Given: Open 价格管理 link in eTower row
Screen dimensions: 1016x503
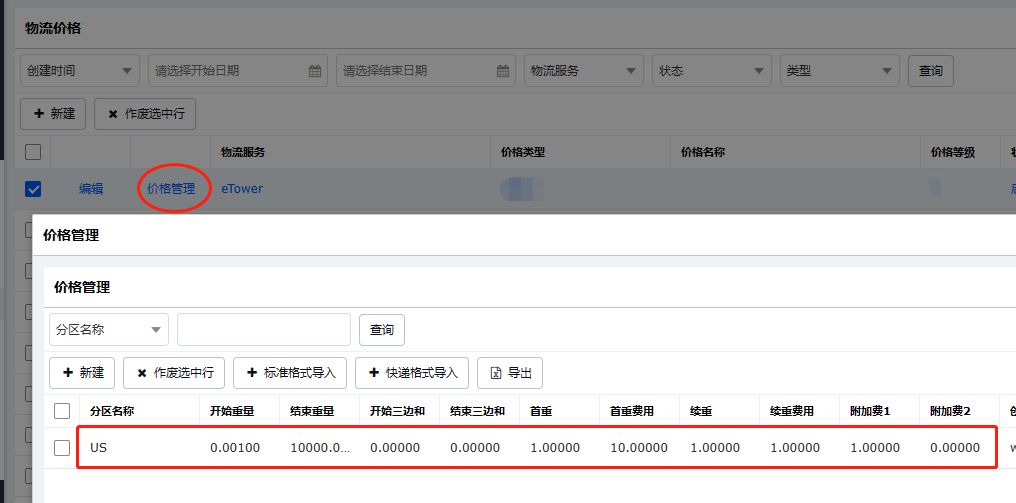Looking at the screenshot, I should 171,189.
